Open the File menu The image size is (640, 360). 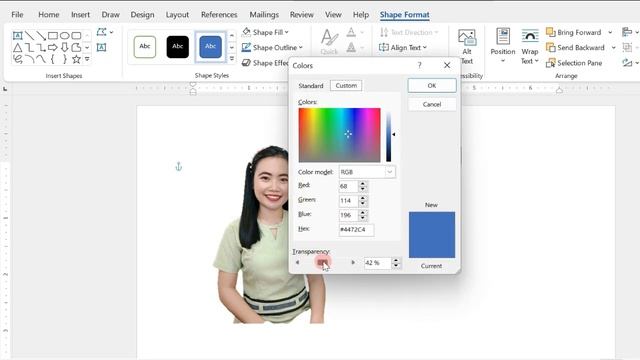click(17, 15)
